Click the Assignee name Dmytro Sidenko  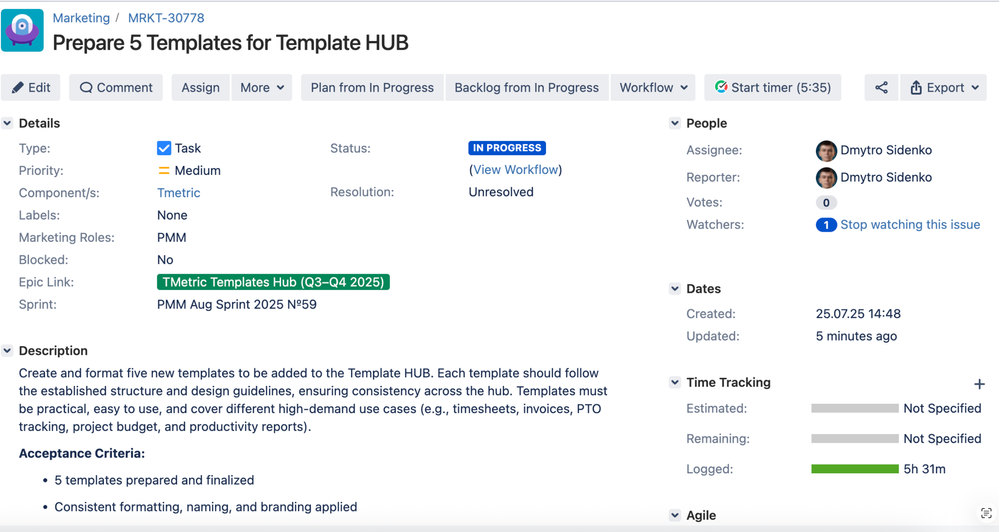point(886,150)
